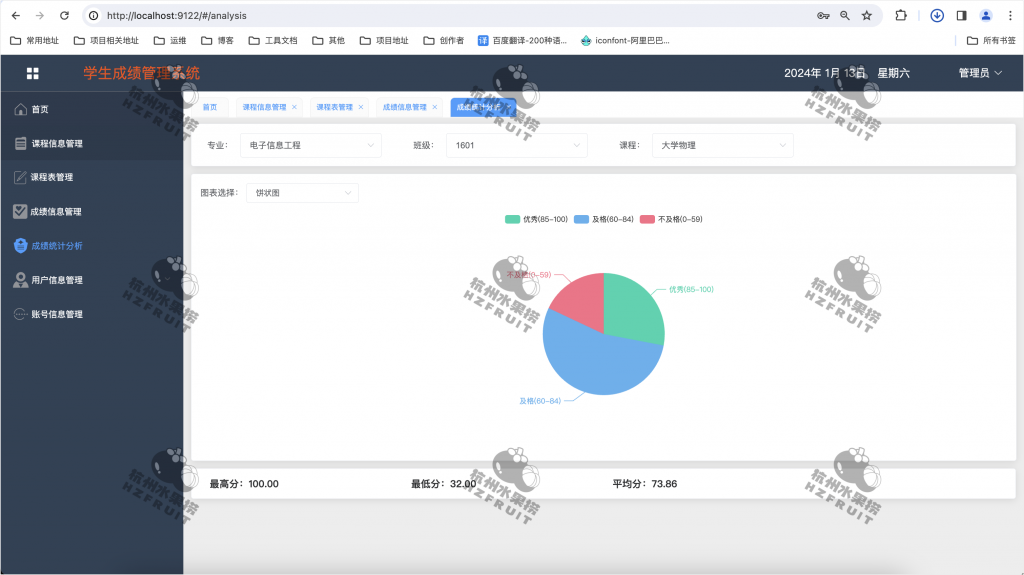Open 用户信息管理 in sidebar

(91, 280)
